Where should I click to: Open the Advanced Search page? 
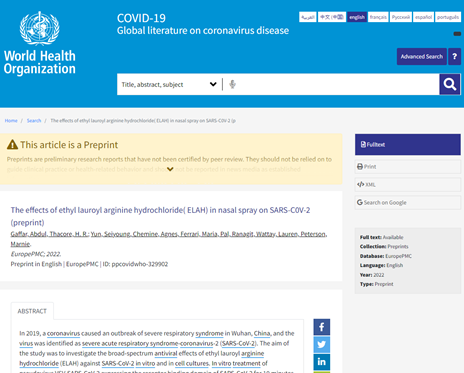422,56
